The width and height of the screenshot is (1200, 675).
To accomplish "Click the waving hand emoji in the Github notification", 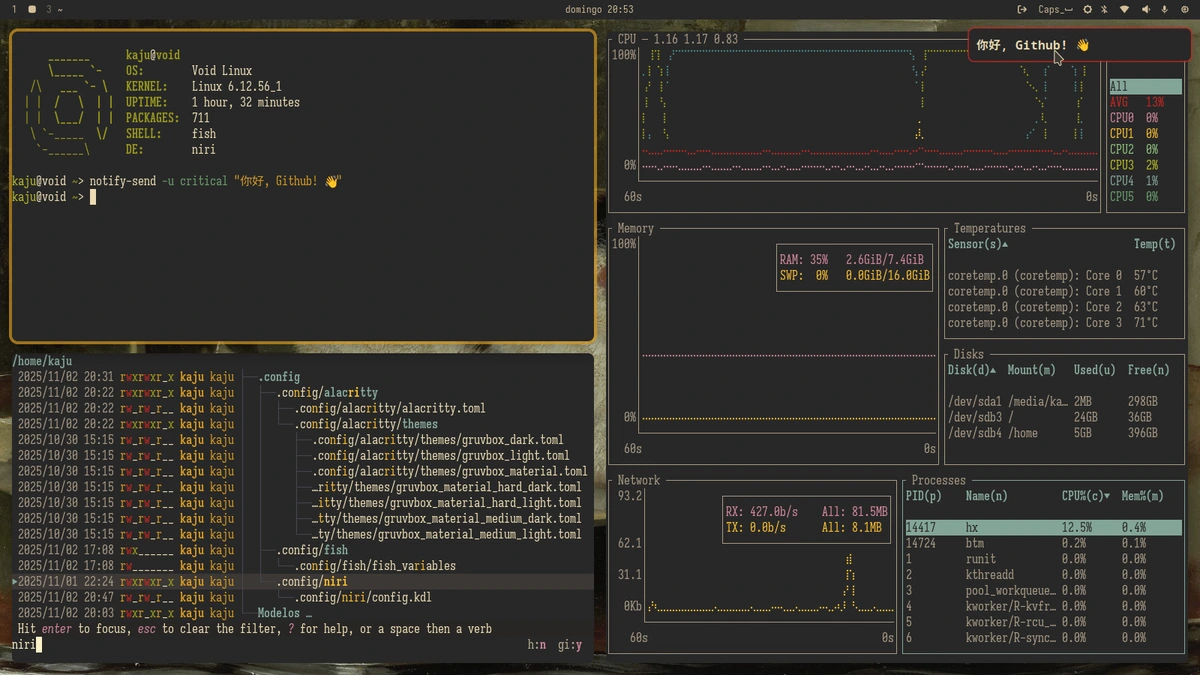I will pos(1081,44).
